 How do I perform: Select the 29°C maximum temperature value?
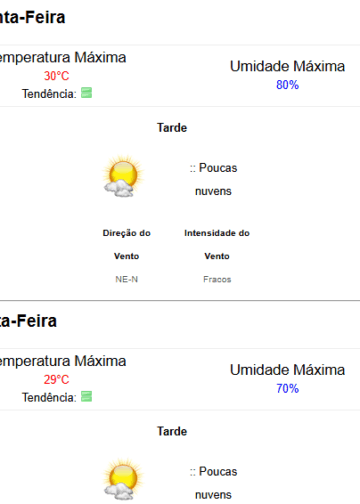(56, 380)
